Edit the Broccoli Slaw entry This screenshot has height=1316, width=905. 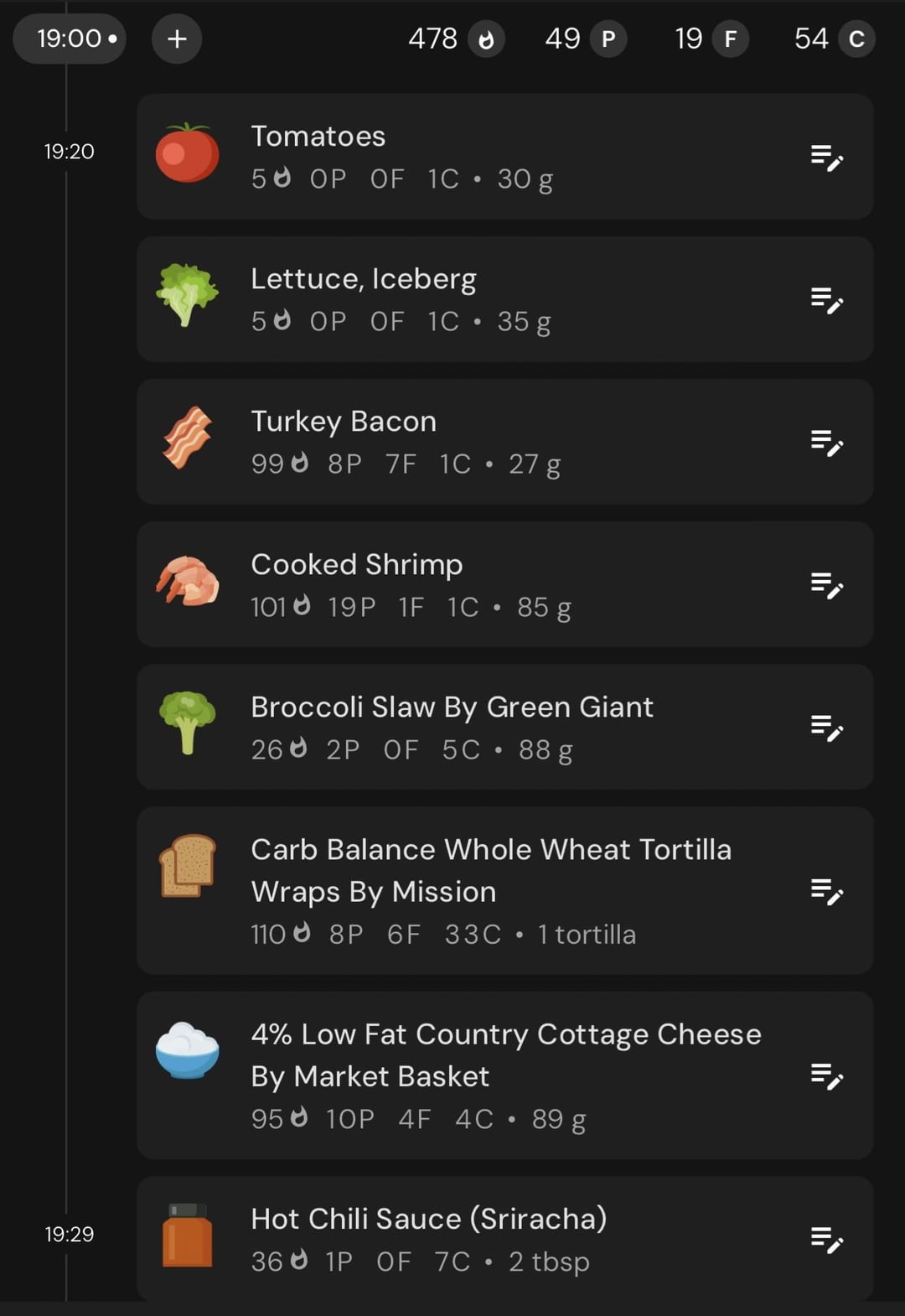coord(826,728)
